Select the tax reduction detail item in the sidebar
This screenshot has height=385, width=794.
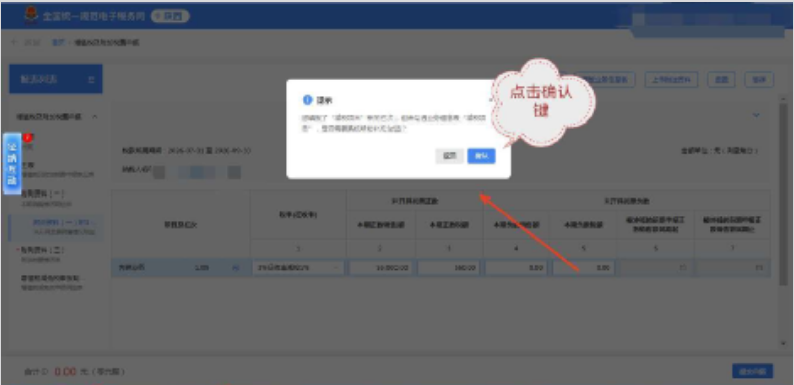(x=52, y=282)
